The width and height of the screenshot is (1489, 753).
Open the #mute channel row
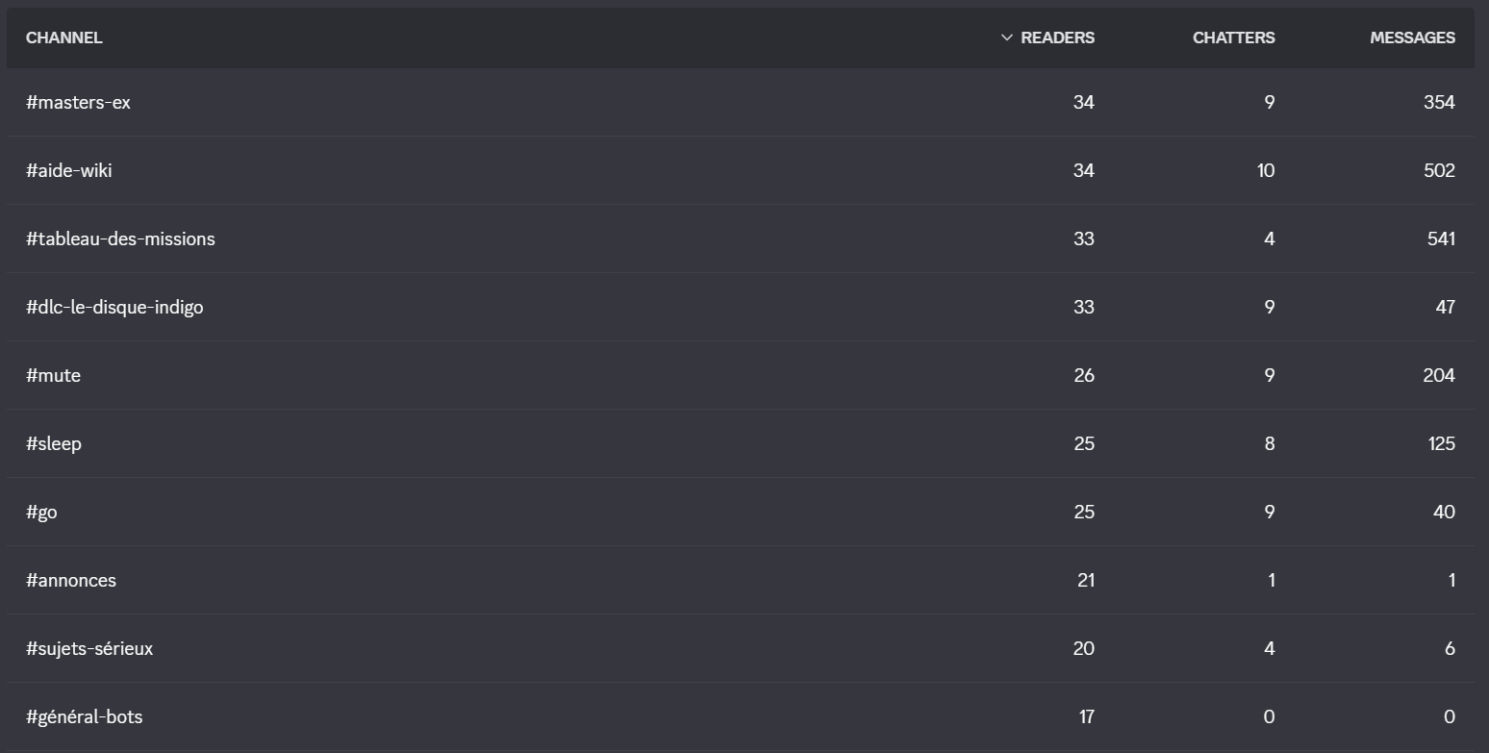[x=740, y=375]
